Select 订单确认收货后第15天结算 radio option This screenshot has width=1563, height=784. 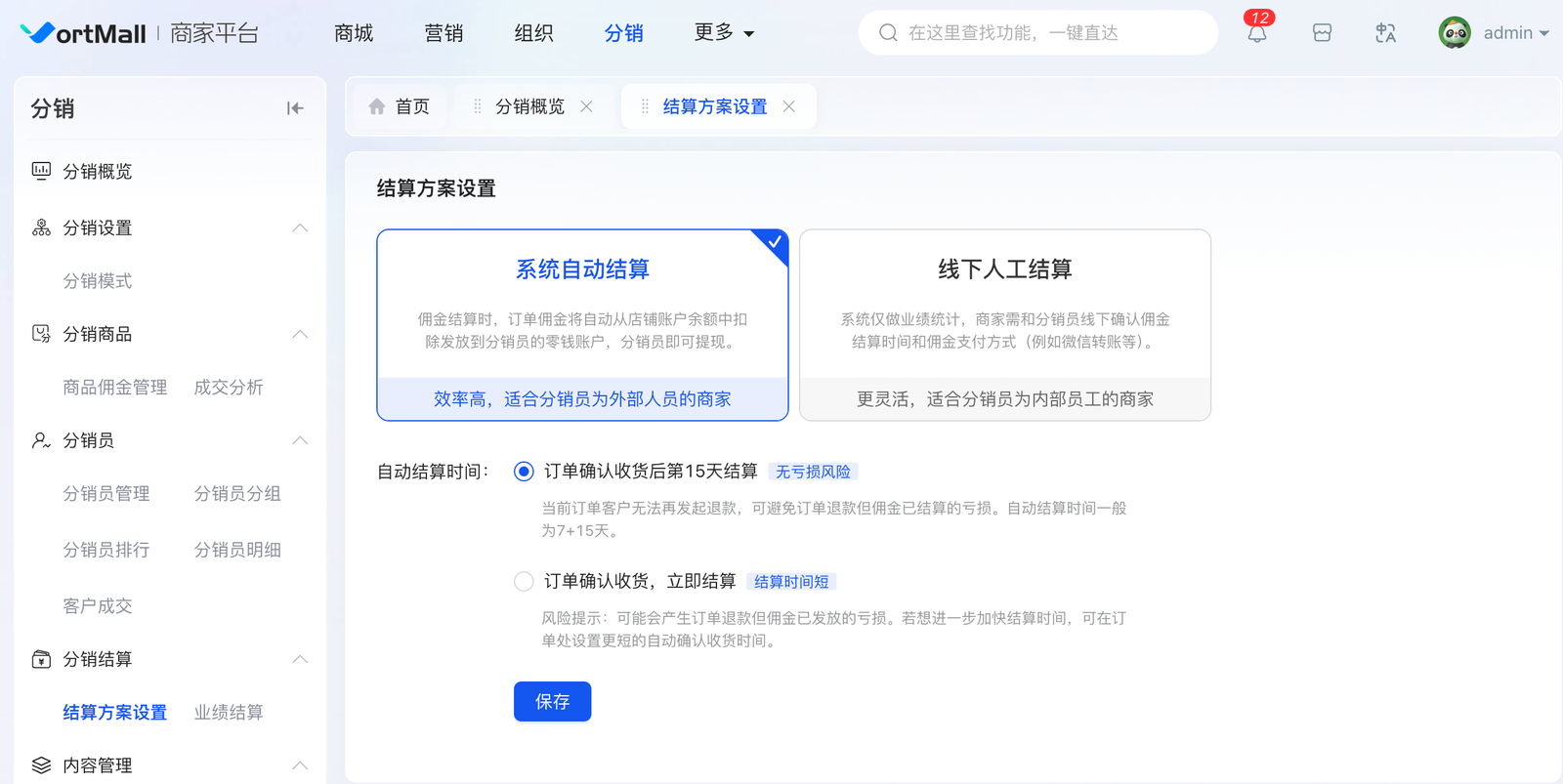pyautogui.click(x=524, y=472)
